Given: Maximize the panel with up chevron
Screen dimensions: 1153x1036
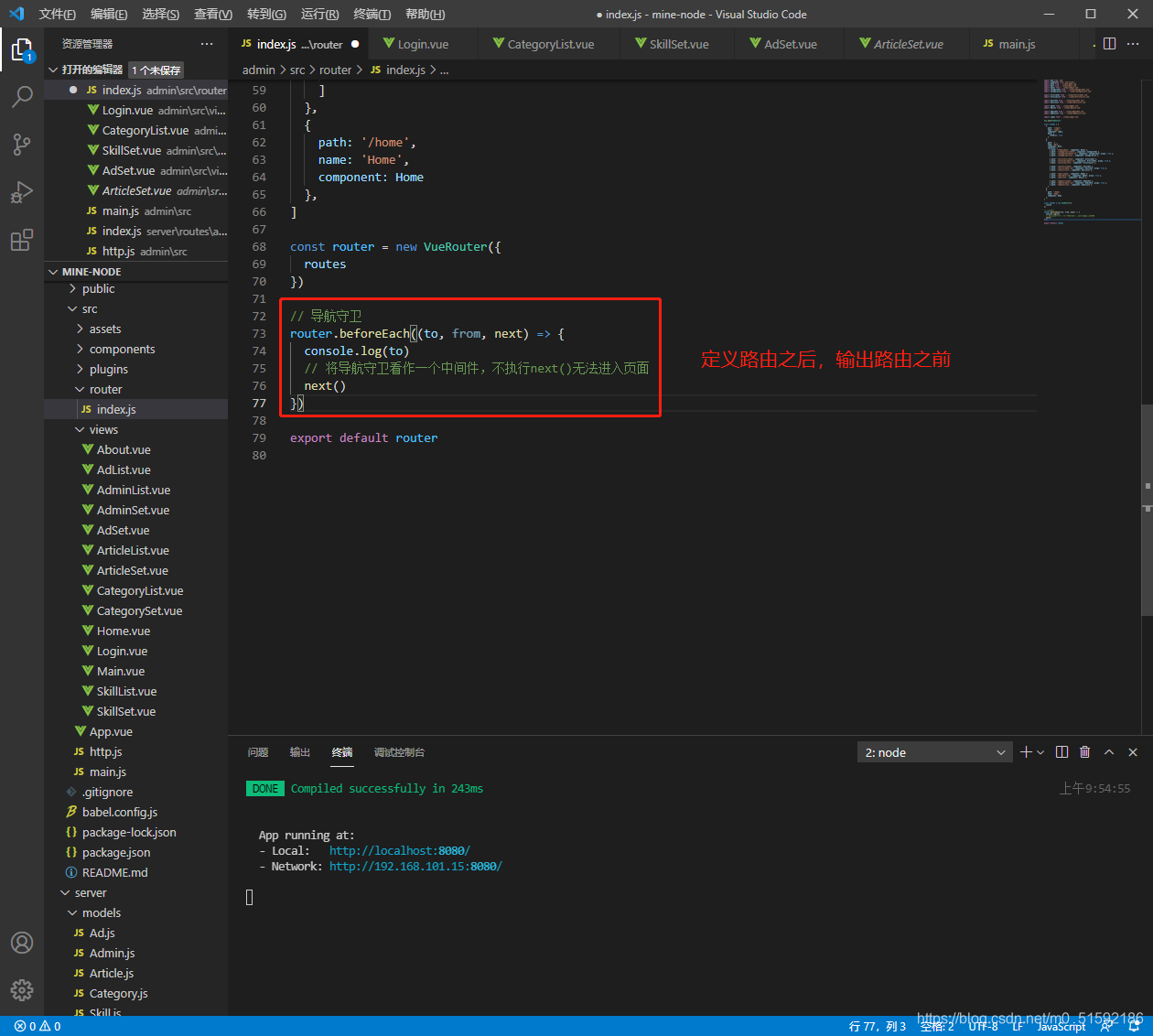Looking at the screenshot, I should click(x=1109, y=752).
